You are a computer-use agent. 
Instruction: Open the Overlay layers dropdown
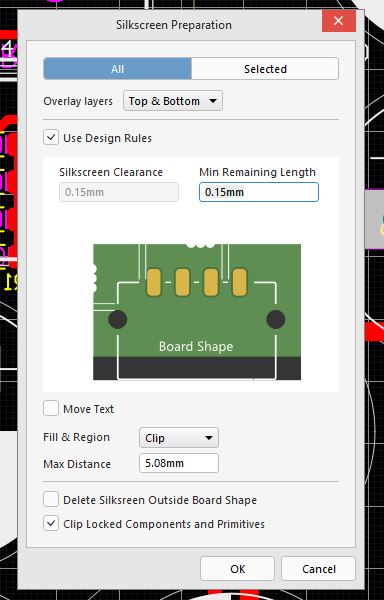click(x=173, y=101)
